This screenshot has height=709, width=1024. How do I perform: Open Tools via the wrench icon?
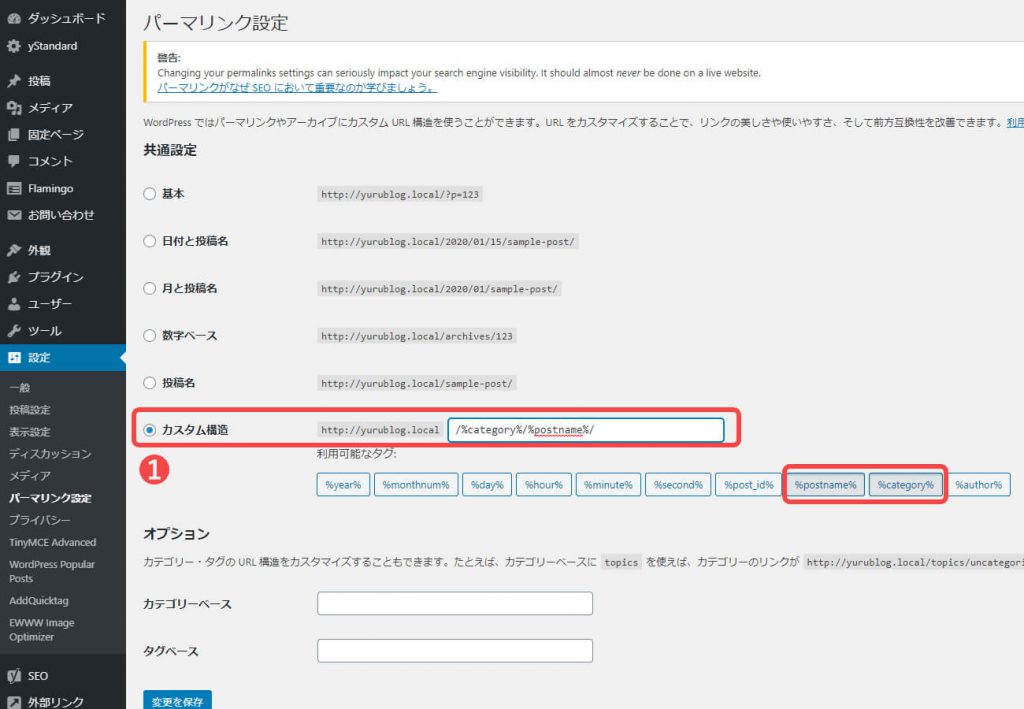[x=14, y=331]
